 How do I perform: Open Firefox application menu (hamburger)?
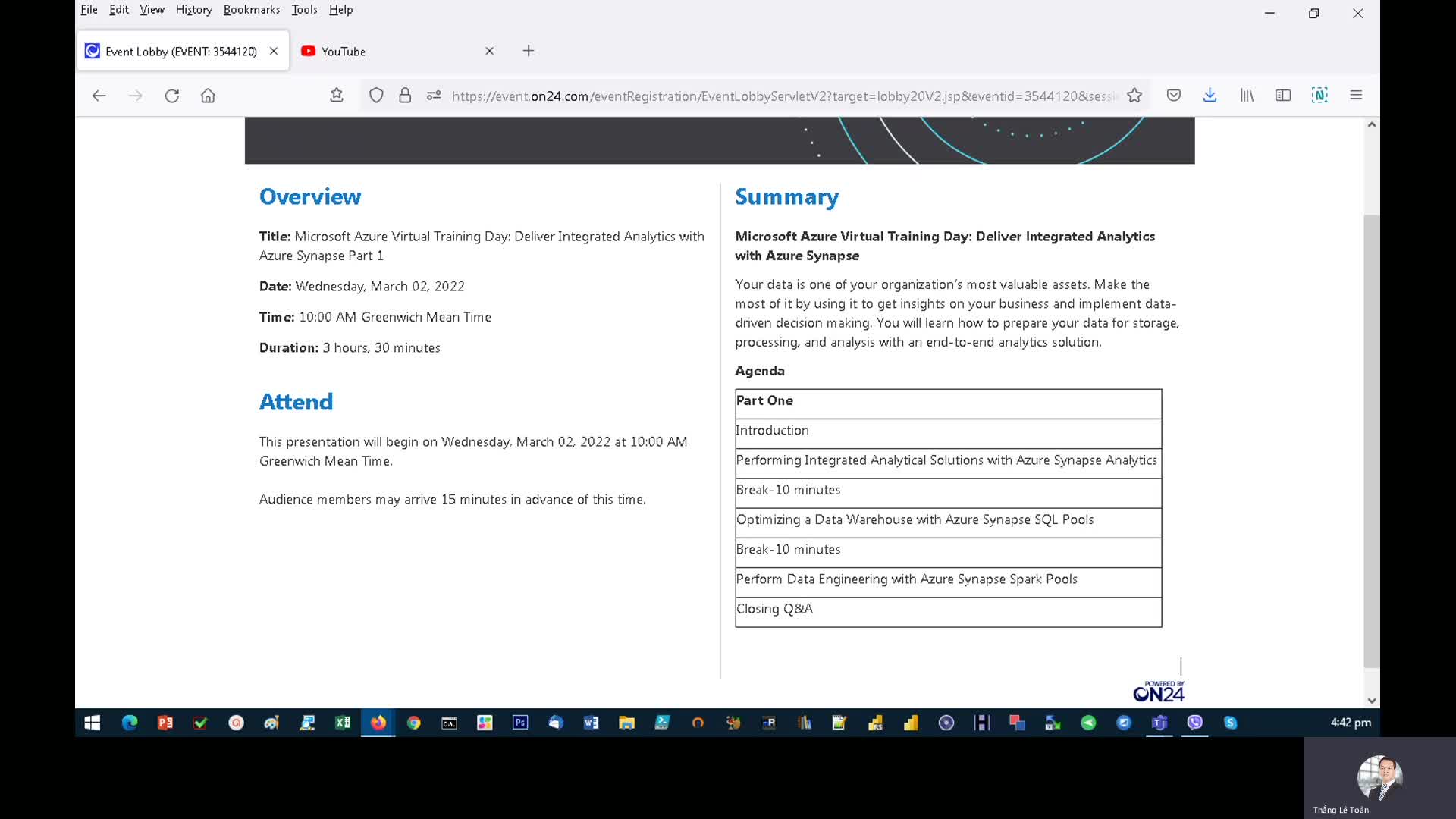1356,96
